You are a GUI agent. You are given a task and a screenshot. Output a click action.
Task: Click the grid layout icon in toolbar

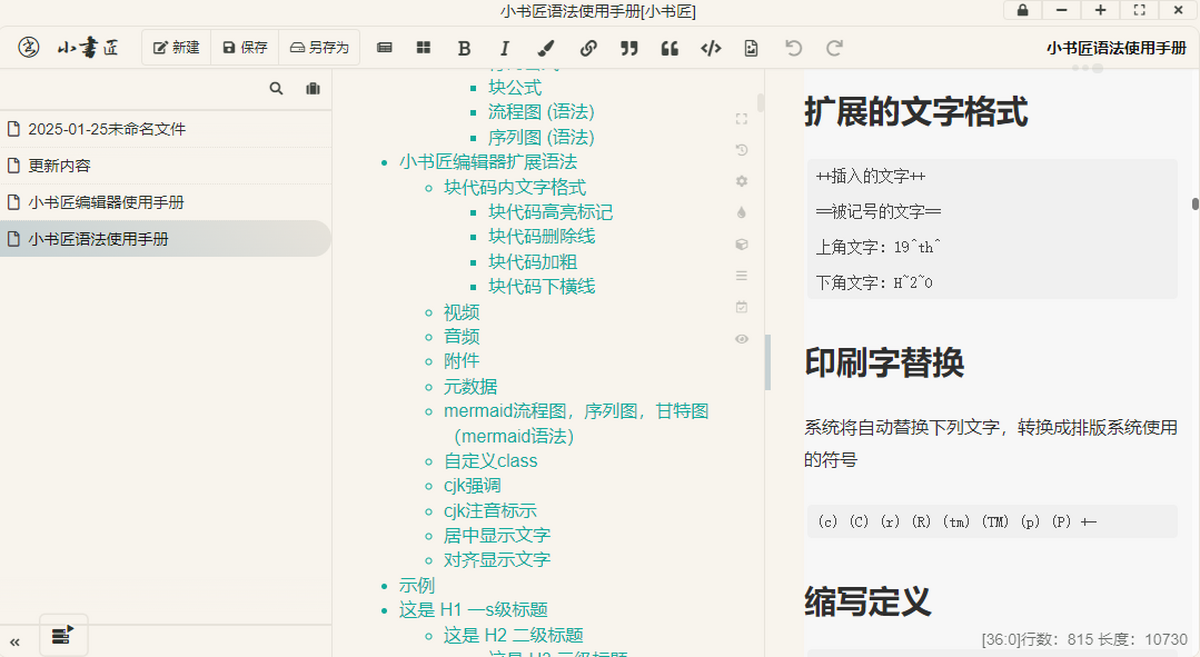coord(424,48)
